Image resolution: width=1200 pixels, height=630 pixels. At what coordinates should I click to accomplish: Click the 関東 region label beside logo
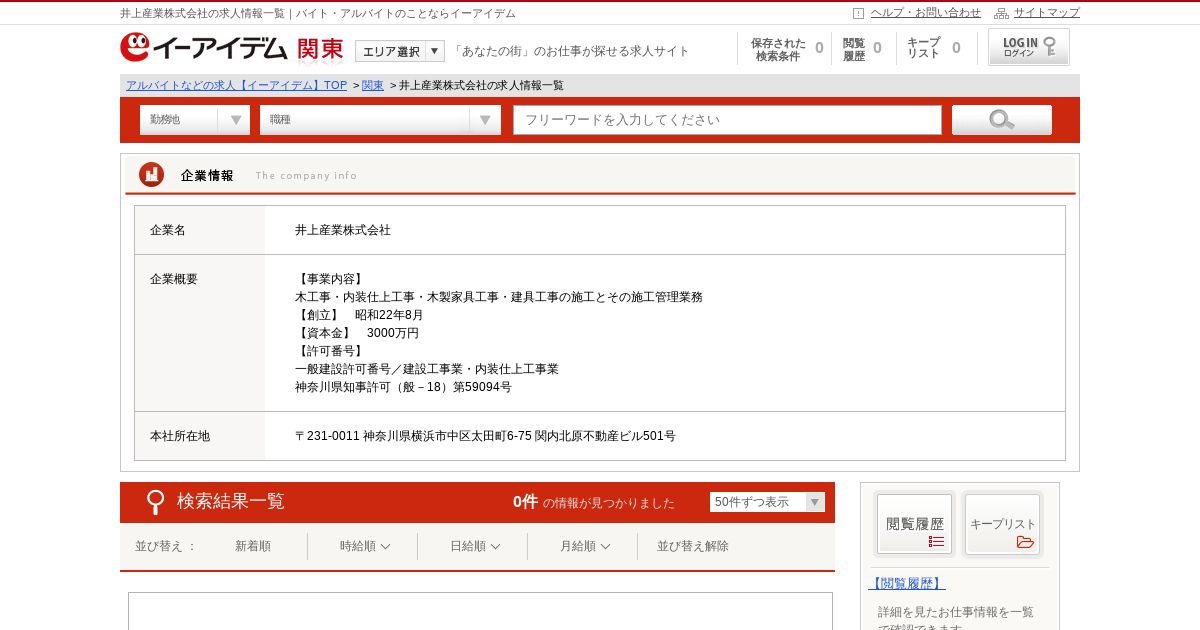[320, 49]
